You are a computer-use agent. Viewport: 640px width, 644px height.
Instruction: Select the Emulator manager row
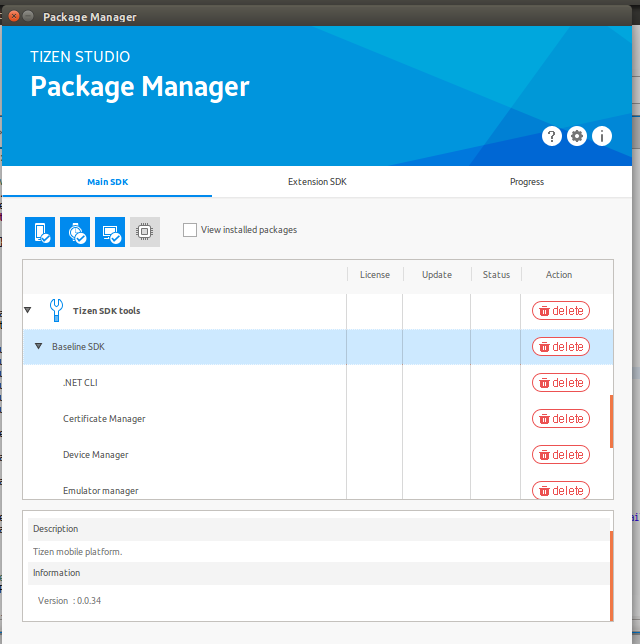tap(100, 490)
